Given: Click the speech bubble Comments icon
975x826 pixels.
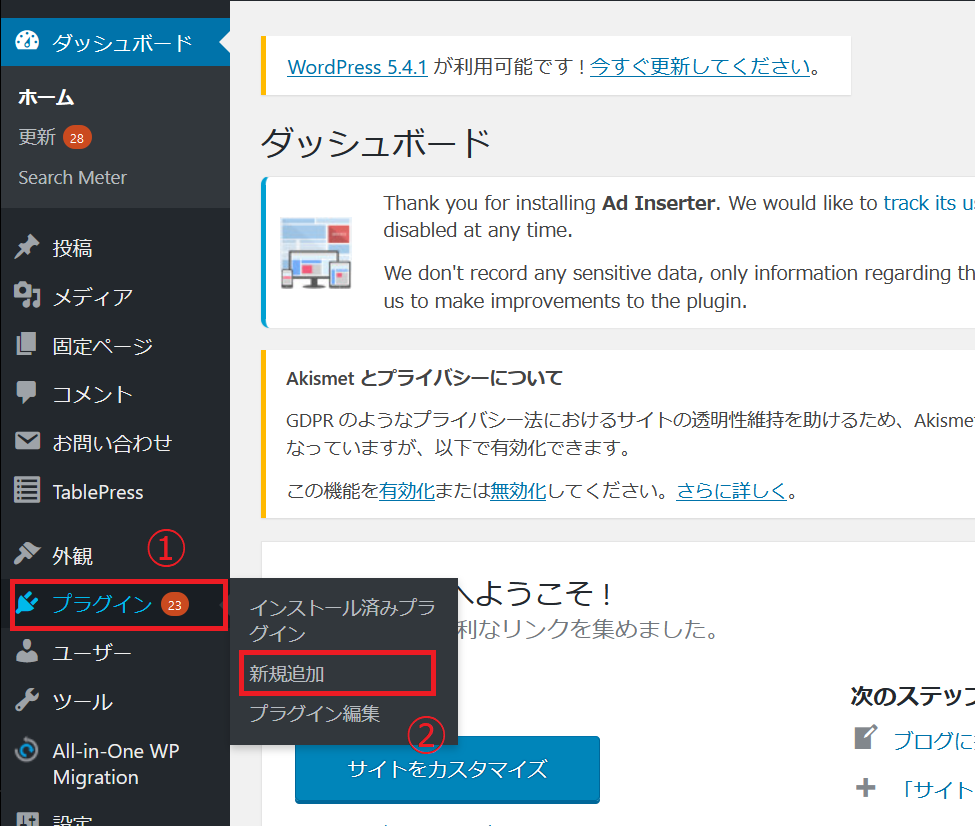Looking at the screenshot, I should 27,394.
